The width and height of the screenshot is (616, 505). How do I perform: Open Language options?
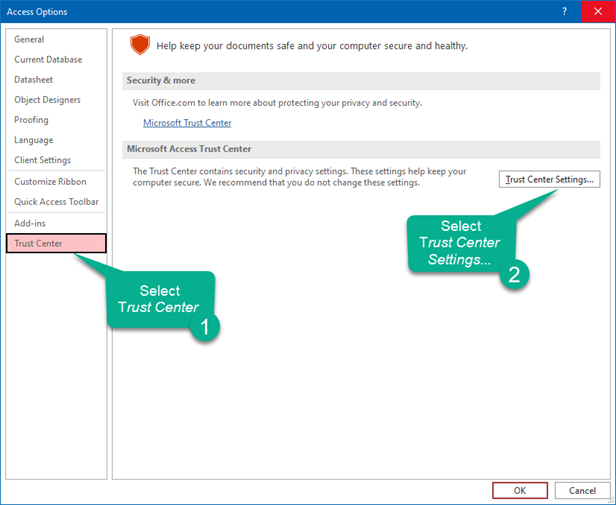click(34, 140)
